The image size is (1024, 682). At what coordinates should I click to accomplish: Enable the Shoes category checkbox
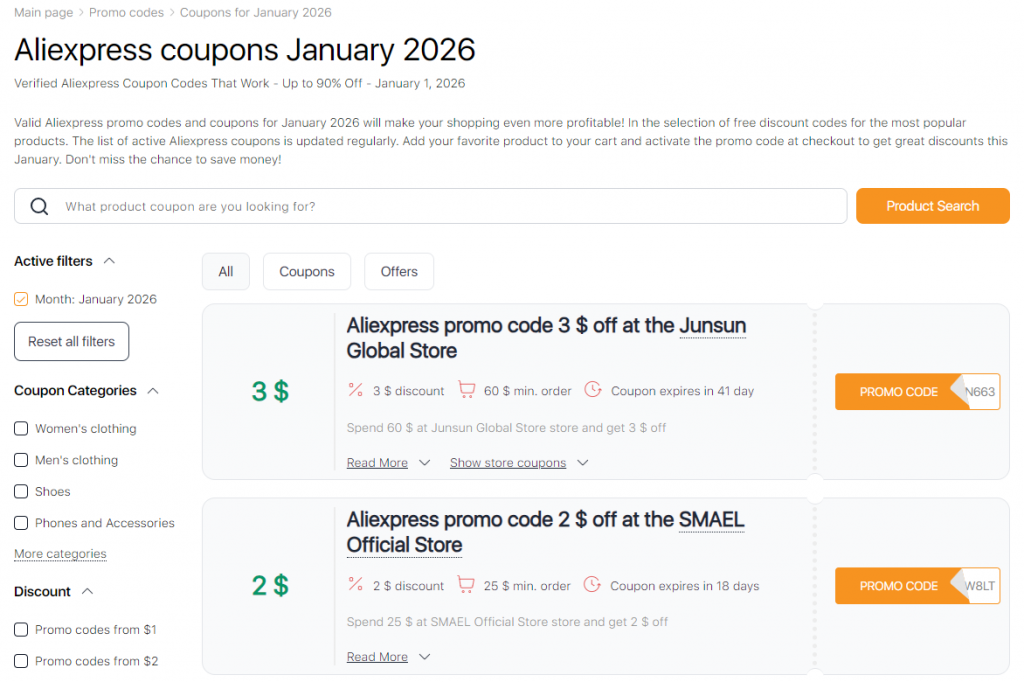click(21, 491)
